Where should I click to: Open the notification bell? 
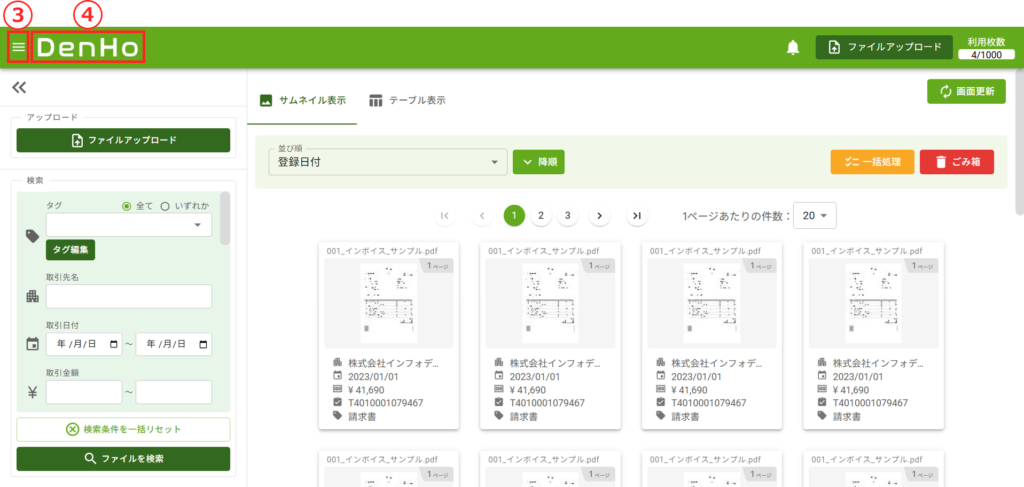pos(793,47)
